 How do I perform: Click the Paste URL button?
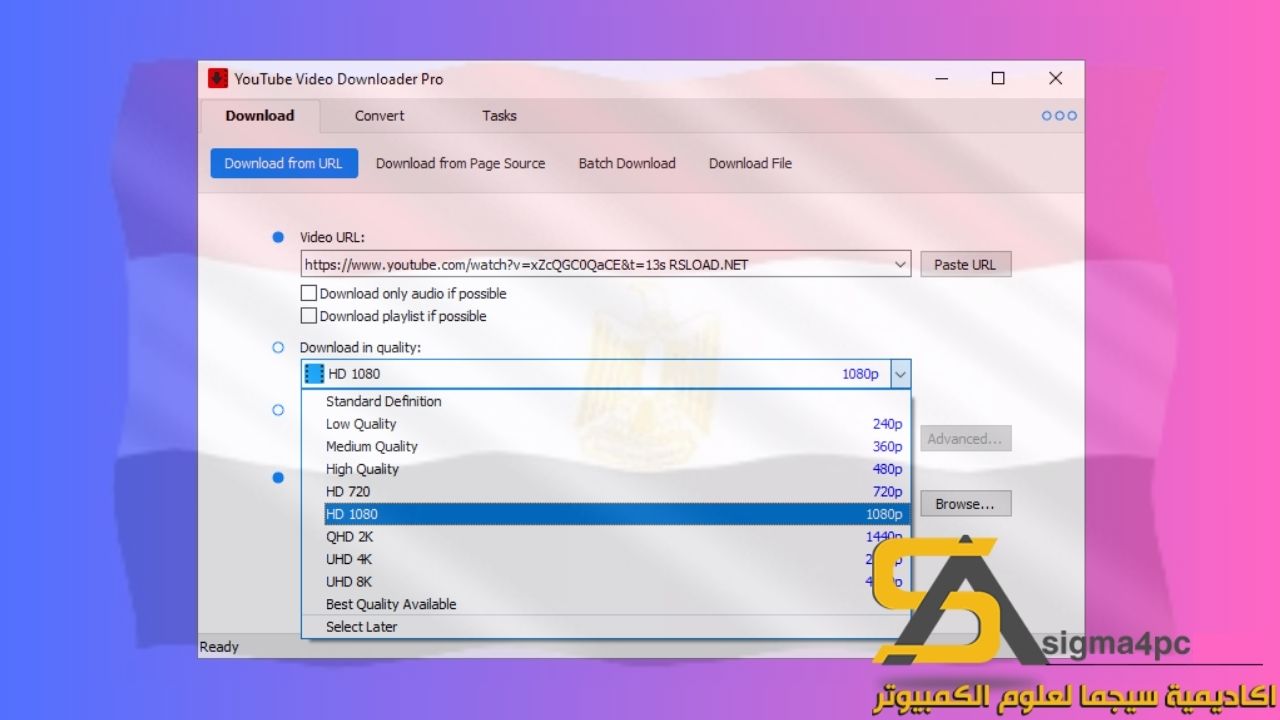[965, 265]
